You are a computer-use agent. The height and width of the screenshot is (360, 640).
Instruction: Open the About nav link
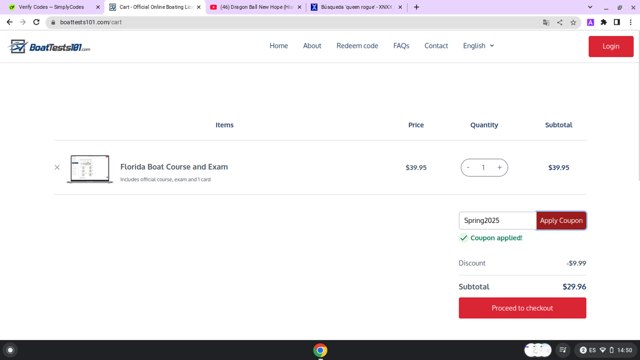pos(312,46)
